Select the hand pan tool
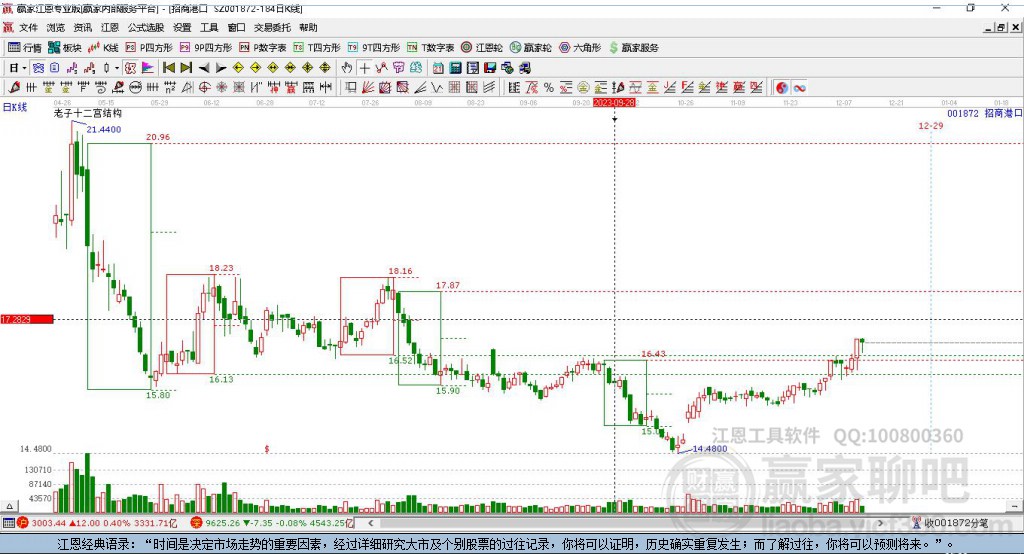Image resolution: width=1024 pixels, height=554 pixels. pos(347,68)
